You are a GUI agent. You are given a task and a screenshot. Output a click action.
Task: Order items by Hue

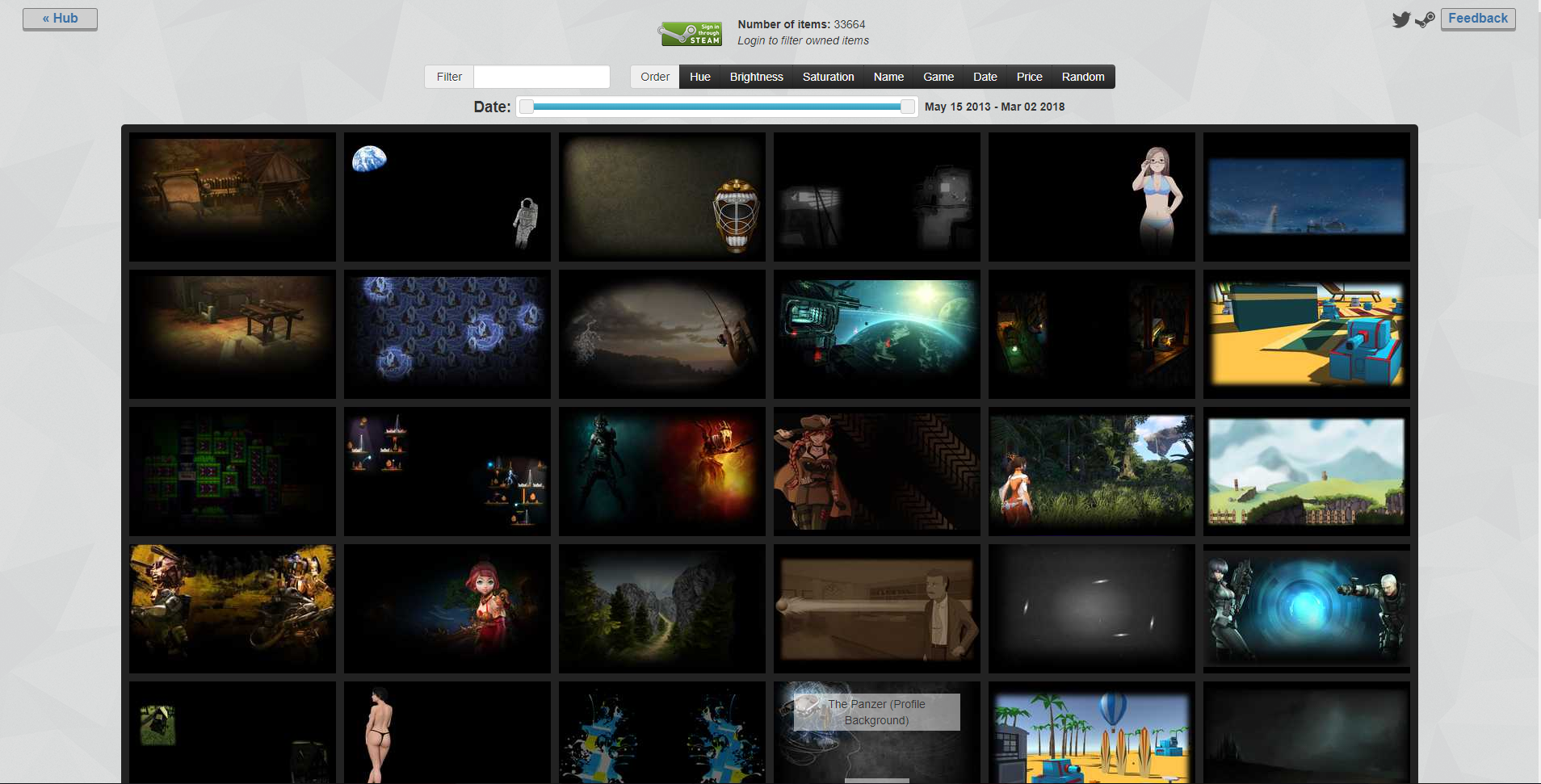[x=700, y=77]
